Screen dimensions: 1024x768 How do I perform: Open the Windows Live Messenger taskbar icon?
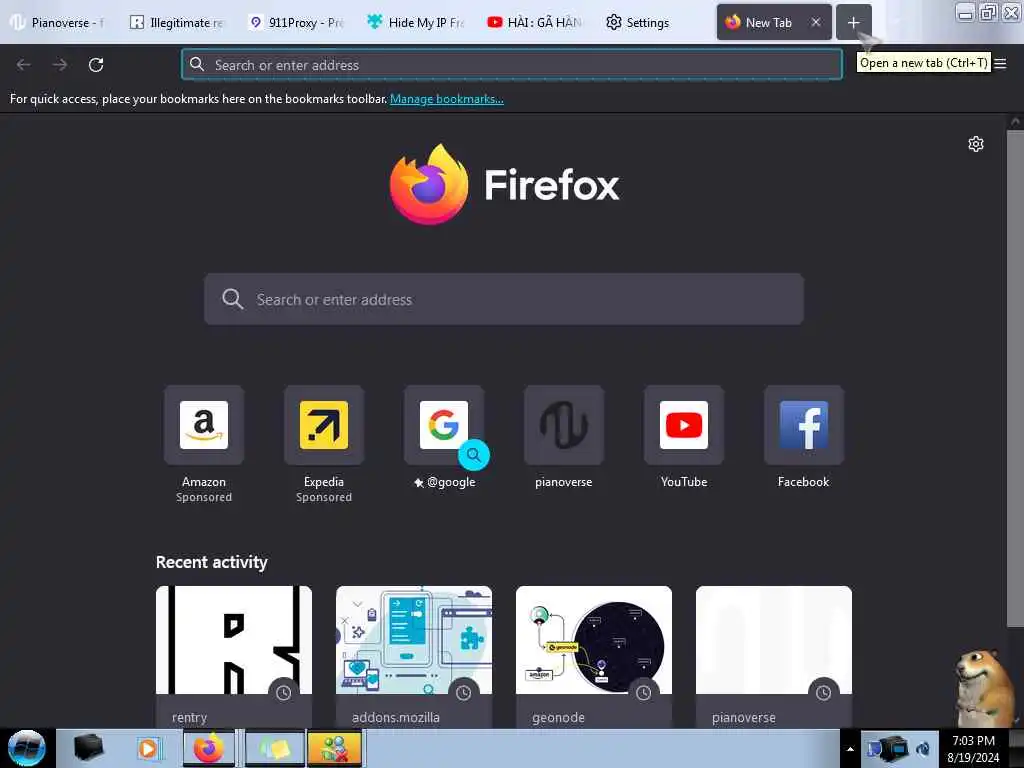[334, 748]
